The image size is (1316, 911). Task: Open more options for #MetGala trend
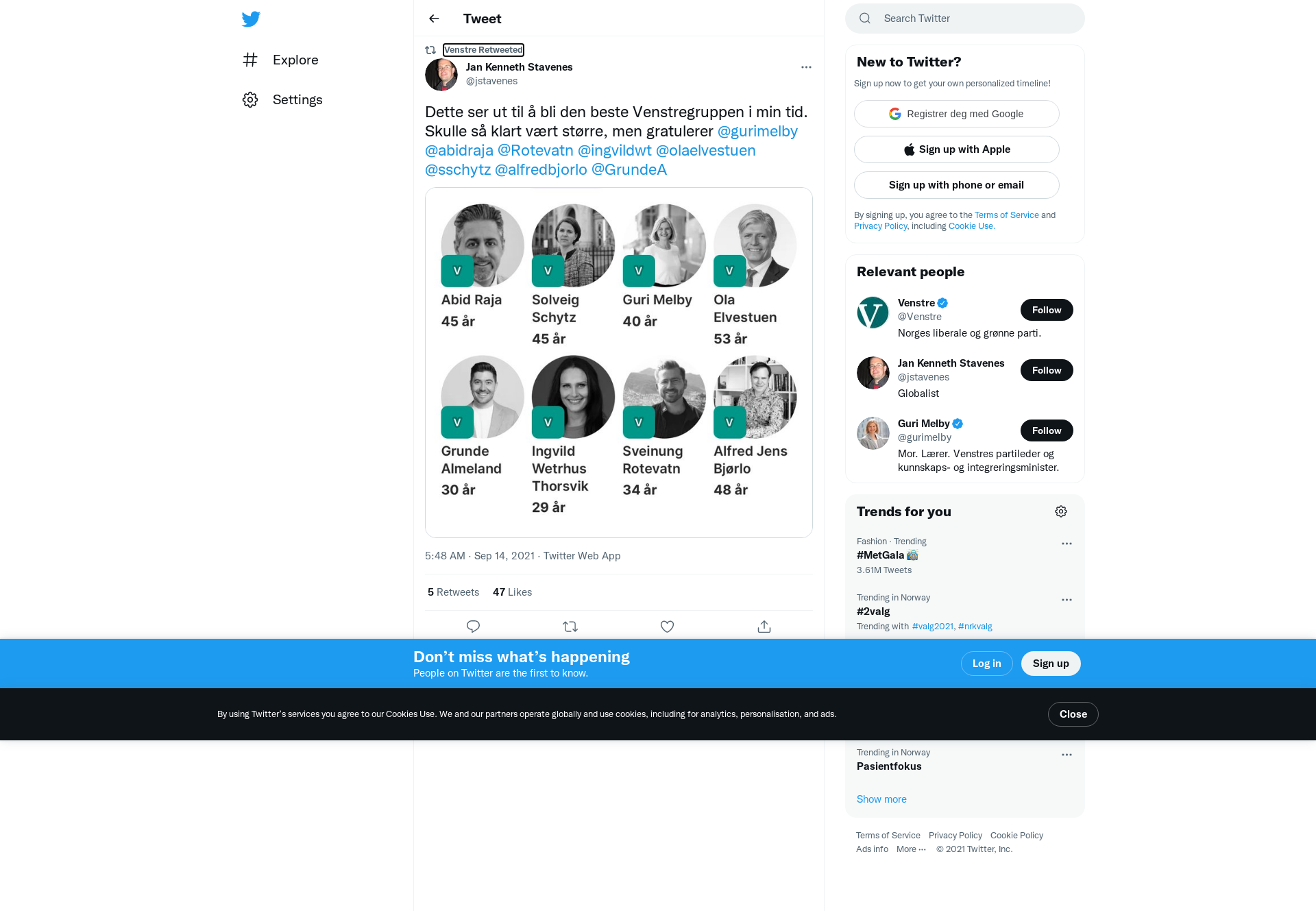(1067, 544)
